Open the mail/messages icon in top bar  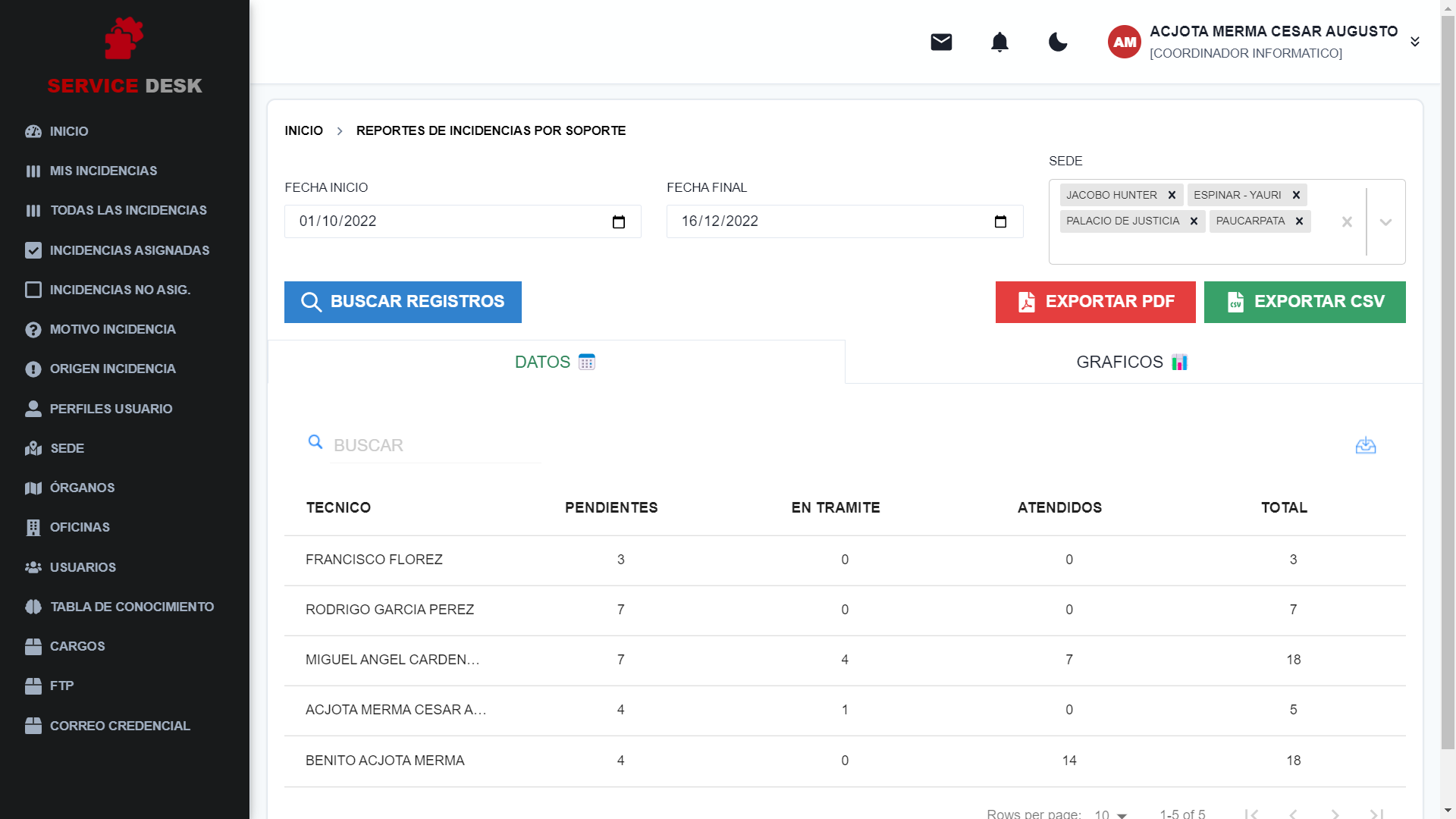(x=940, y=42)
